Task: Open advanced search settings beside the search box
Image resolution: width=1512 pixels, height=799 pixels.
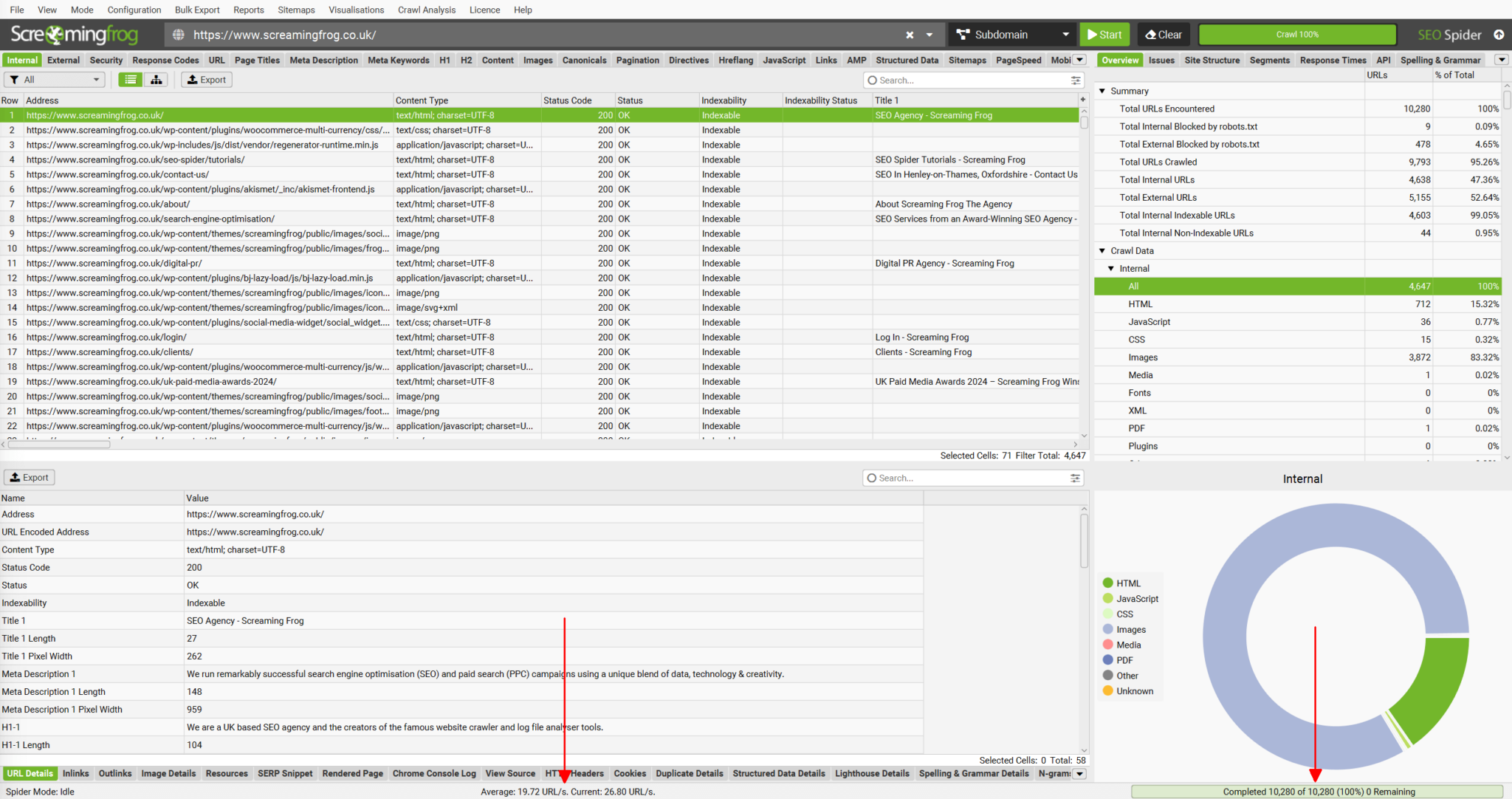Action: click(1075, 80)
